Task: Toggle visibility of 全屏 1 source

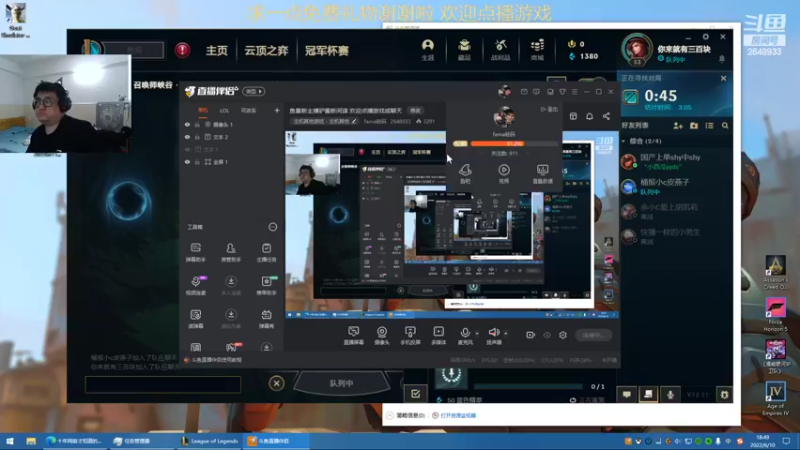Action: pyautogui.click(x=187, y=162)
